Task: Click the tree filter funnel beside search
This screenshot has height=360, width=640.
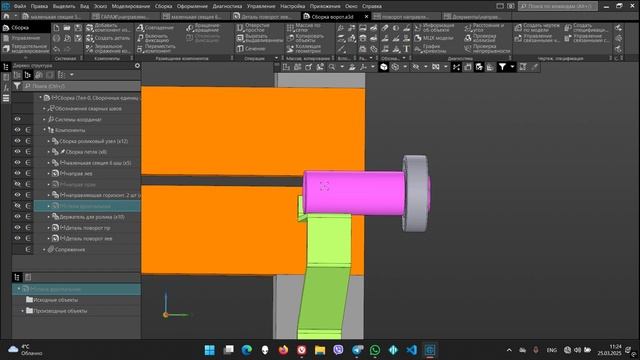Action: pyautogui.click(x=17, y=86)
